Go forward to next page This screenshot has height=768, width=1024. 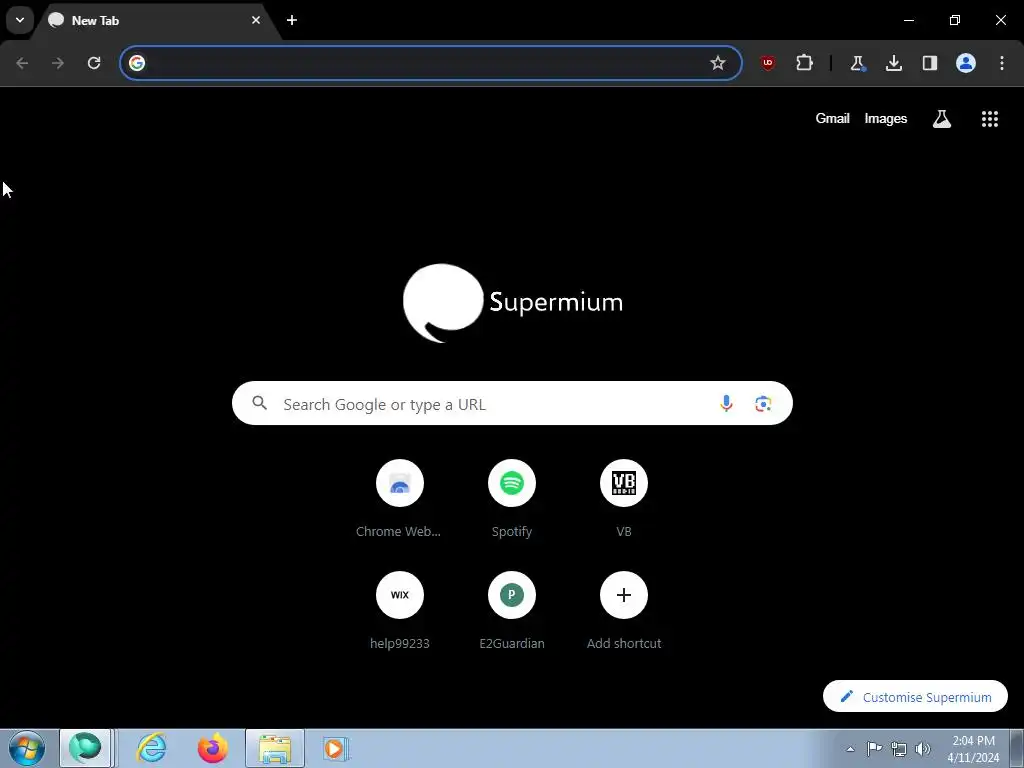(x=58, y=63)
